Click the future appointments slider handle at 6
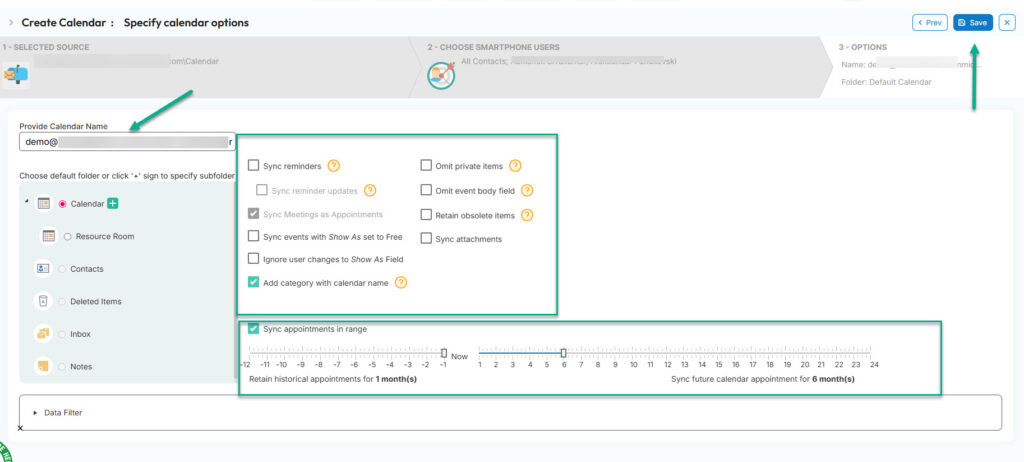 [x=564, y=352]
